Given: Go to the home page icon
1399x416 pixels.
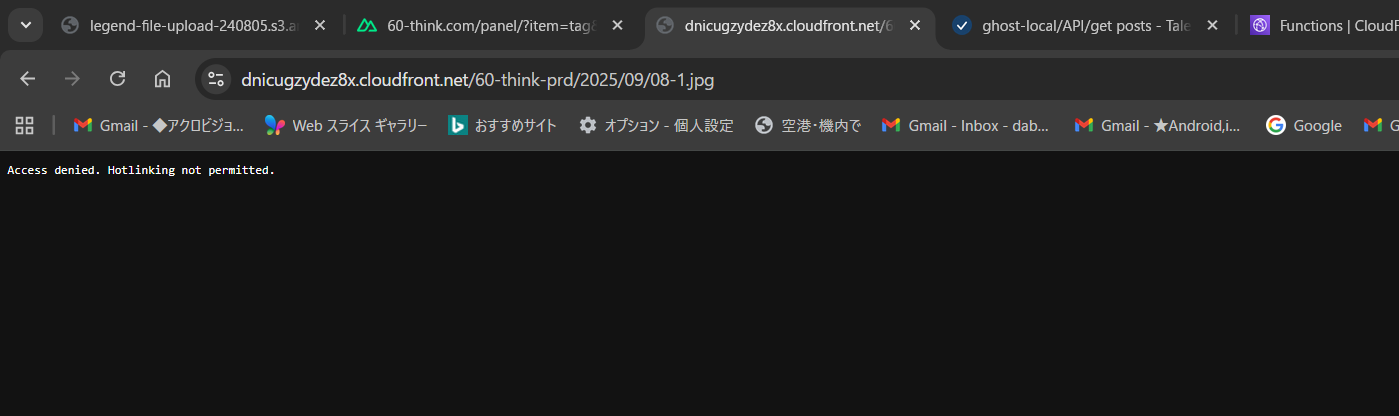Looking at the screenshot, I should coord(162,79).
